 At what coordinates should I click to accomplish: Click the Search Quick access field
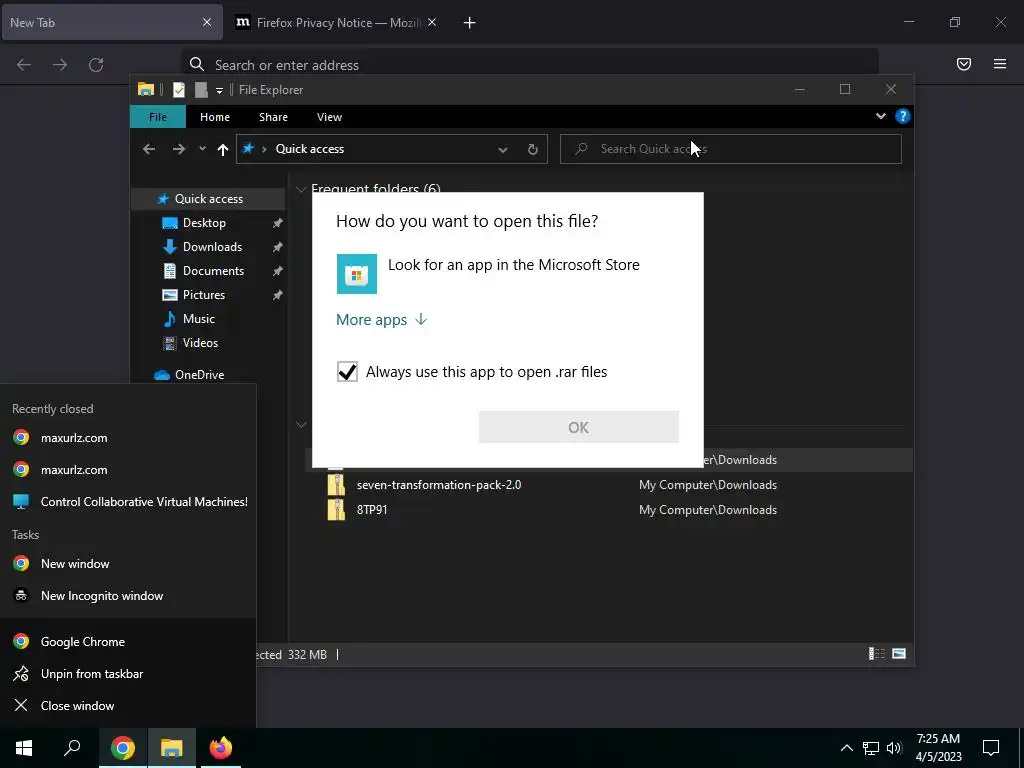(731, 149)
